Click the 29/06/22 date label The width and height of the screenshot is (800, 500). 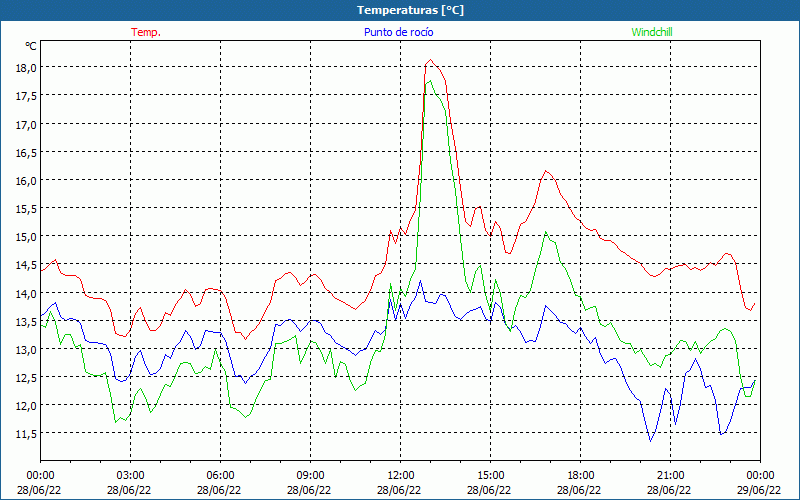[758, 490]
